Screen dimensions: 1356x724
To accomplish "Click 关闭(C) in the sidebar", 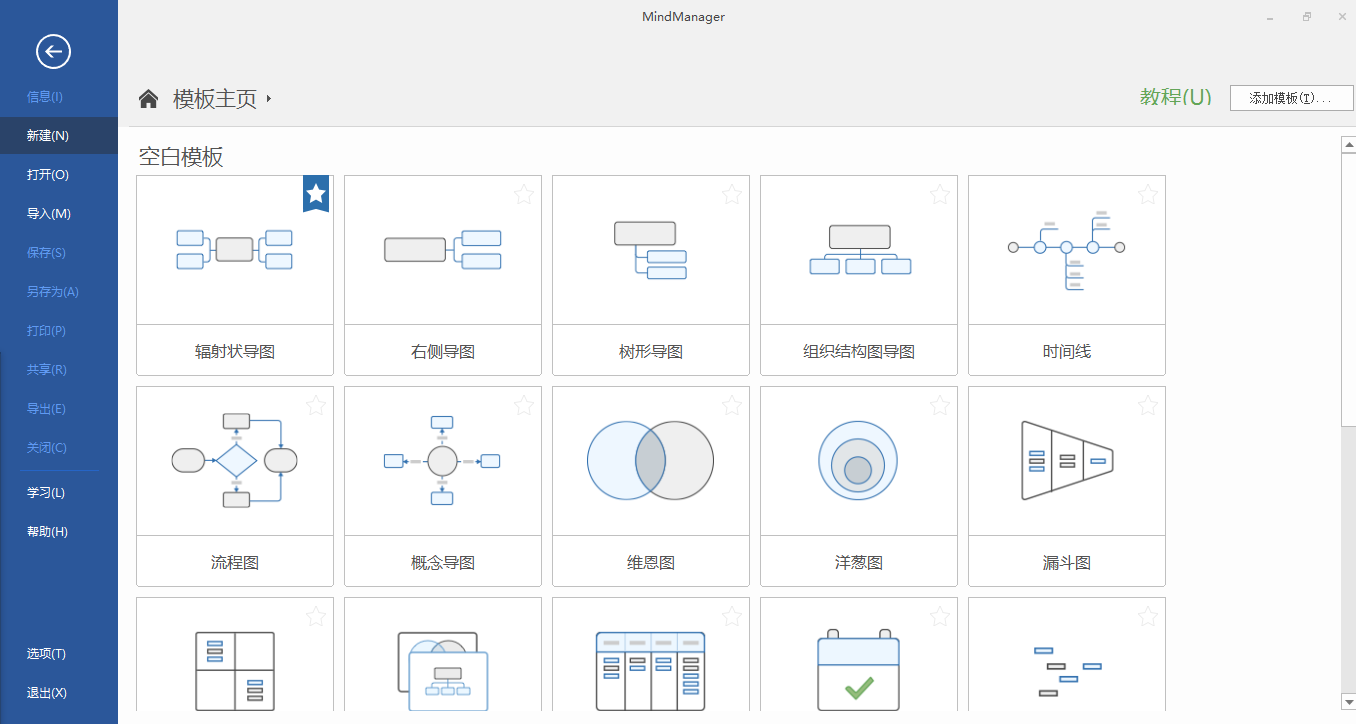I will click(46, 448).
